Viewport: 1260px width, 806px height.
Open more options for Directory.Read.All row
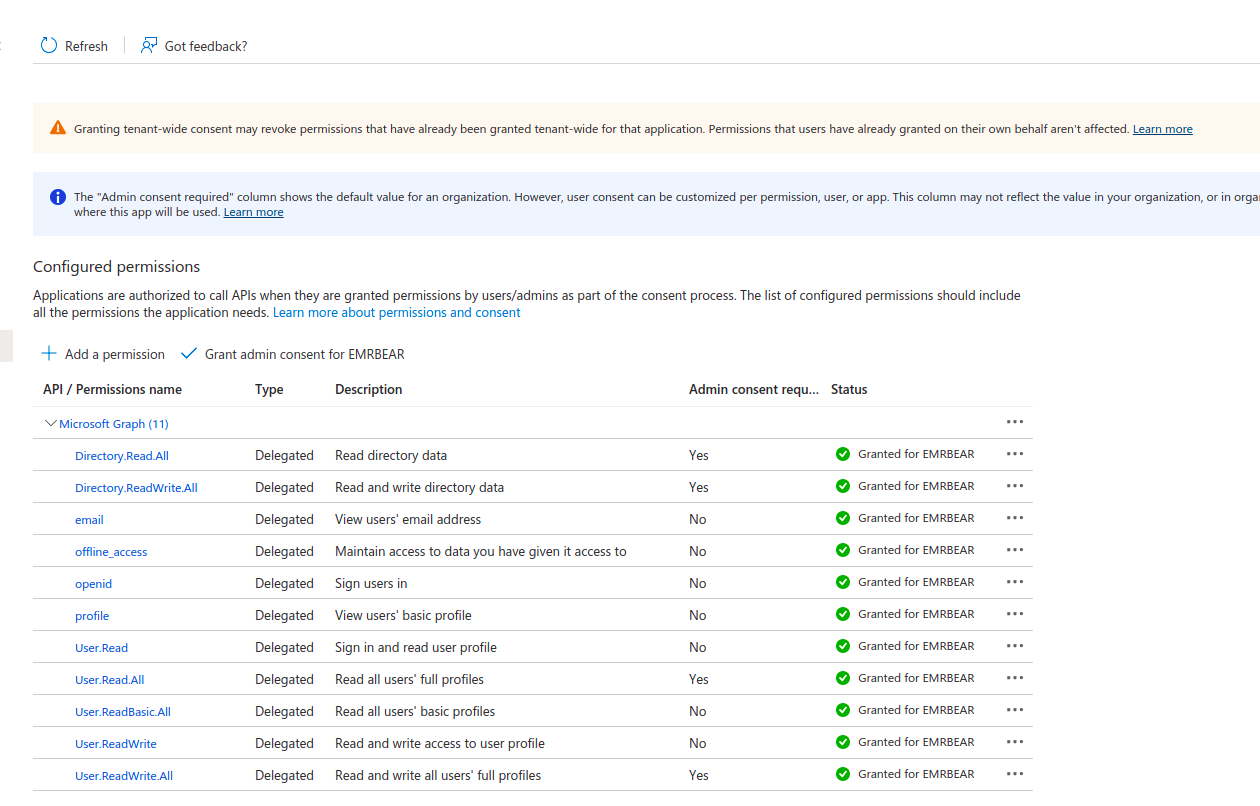1015,454
